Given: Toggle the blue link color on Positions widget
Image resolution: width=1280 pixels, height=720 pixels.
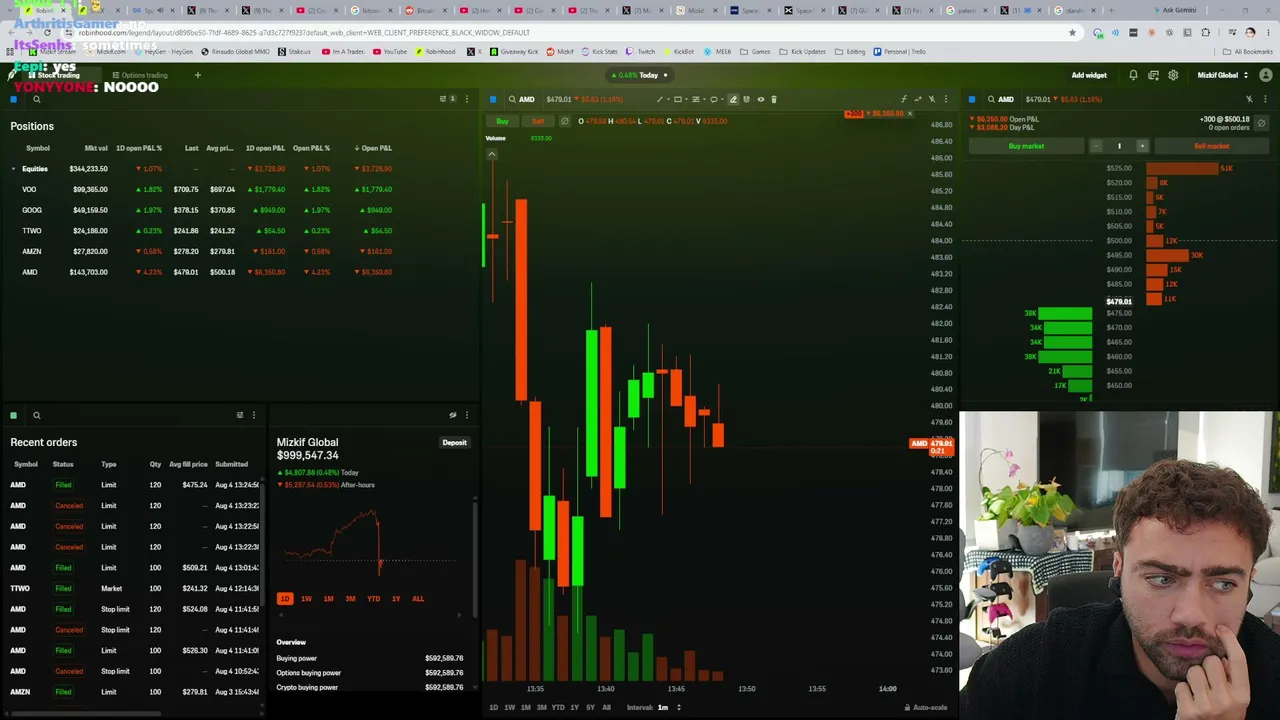Looking at the screenshot, I should click(13, 99).
